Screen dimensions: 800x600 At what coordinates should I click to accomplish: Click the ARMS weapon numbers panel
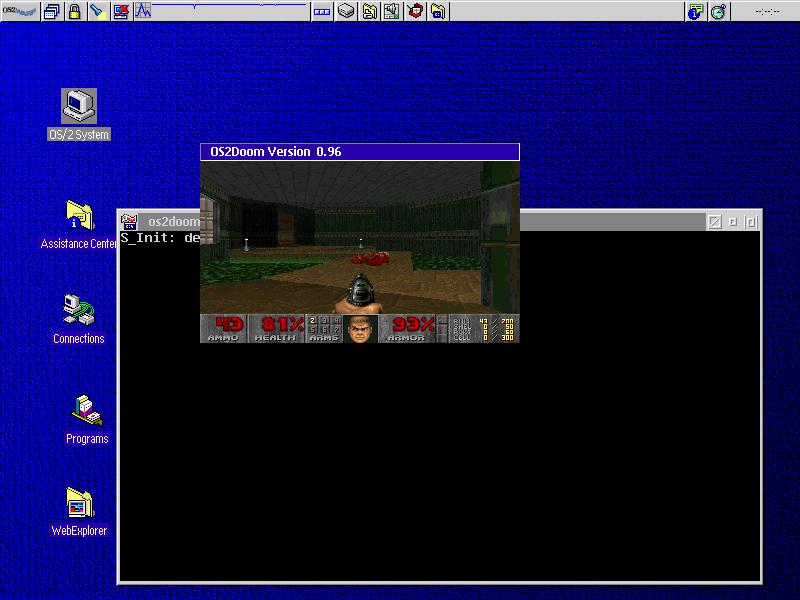click(324, 329)
